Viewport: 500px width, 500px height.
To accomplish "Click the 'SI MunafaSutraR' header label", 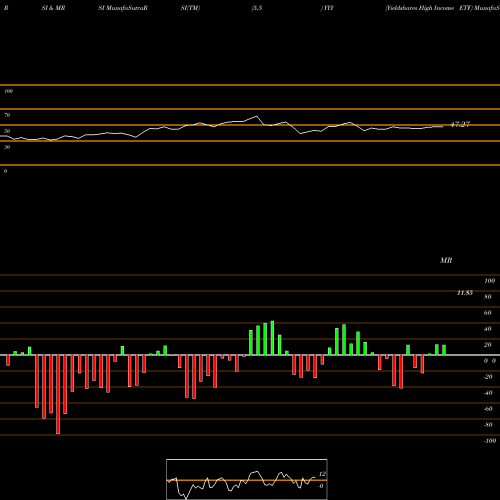I will 123,8.
